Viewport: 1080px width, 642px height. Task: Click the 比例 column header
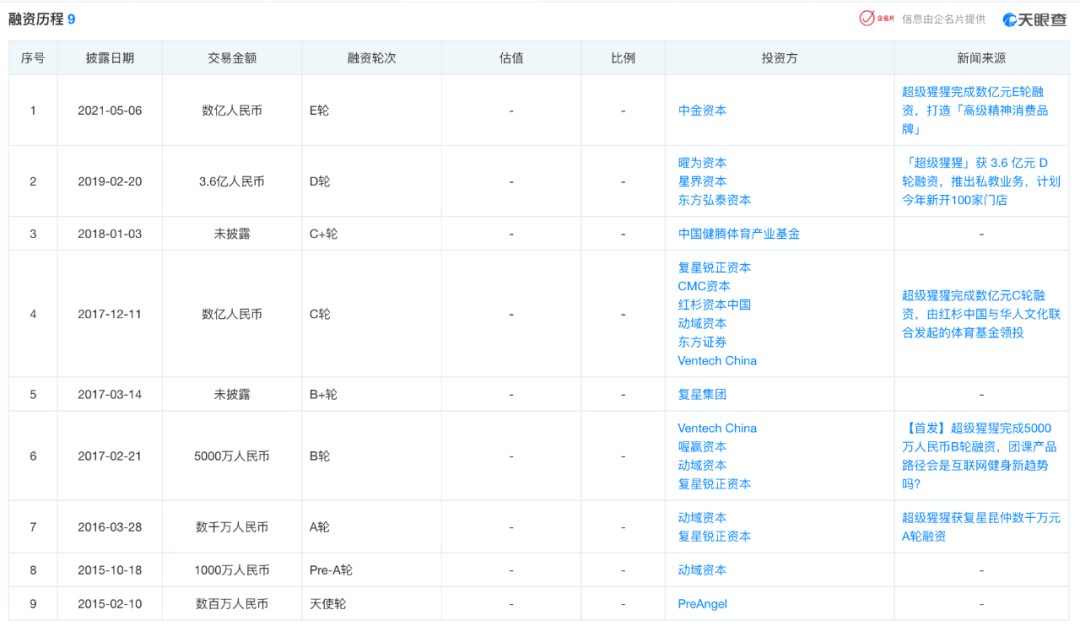coord(623,58)
